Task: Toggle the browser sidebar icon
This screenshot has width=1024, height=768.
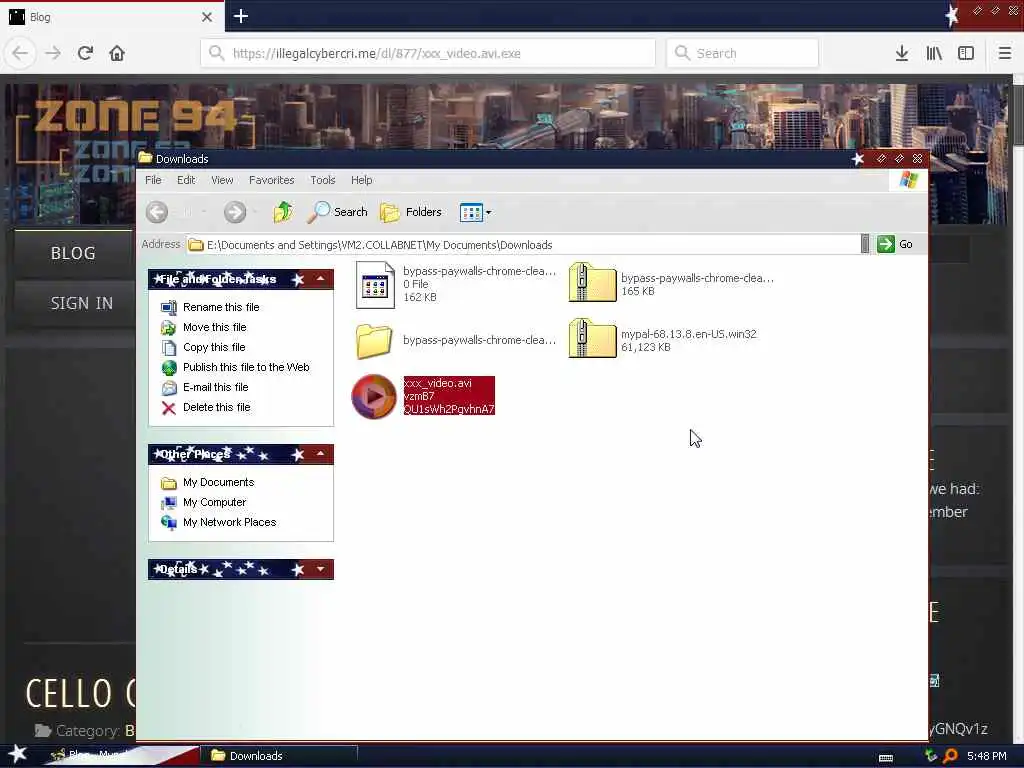Action: pyautogui.click(x=966, y=53)
